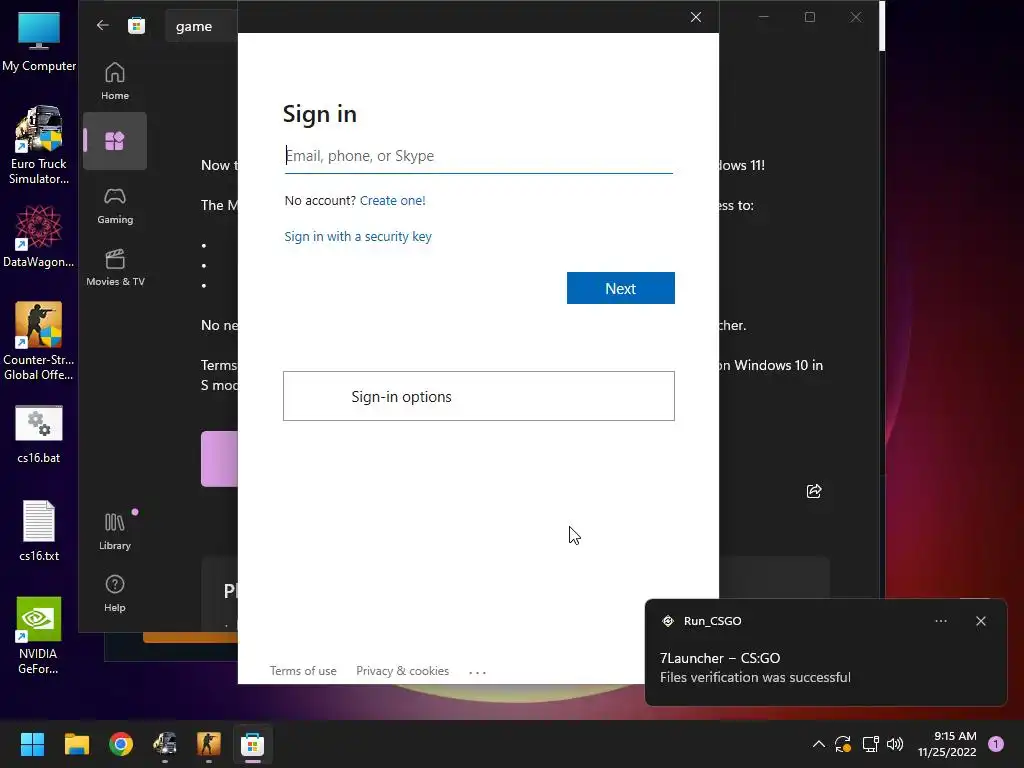The height and width of the screenshot is (768, 1024).
Task: Open Privacy & cookies link
Action: (402, 671)
